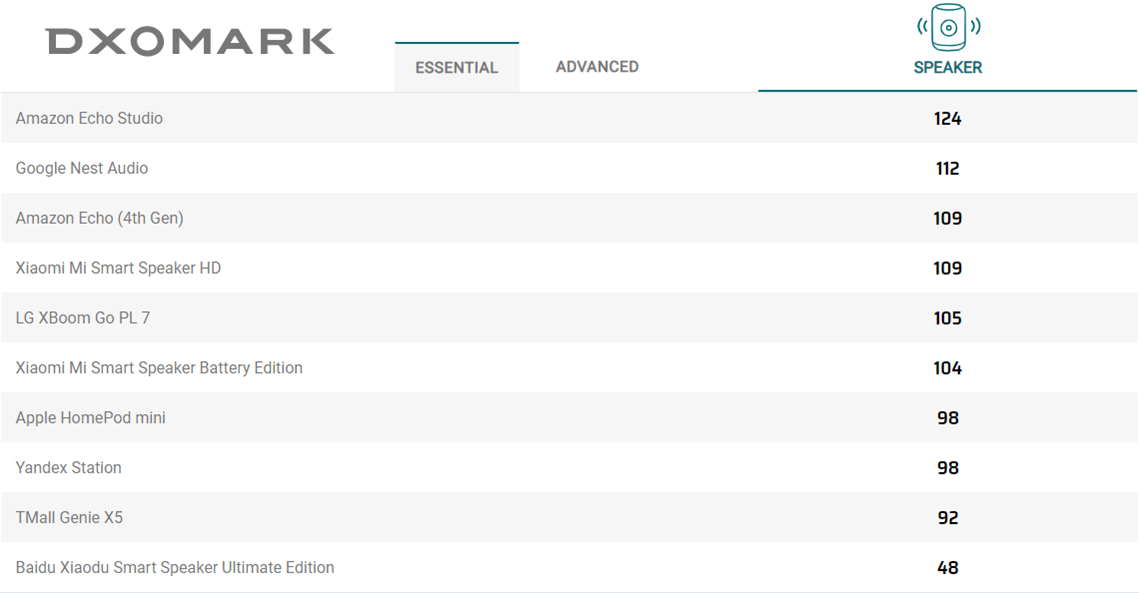Select score 124 for Amazon Echo Studio
This screenshot has width=1139, height=593.
pyautogui.click(x=948, y=118)
